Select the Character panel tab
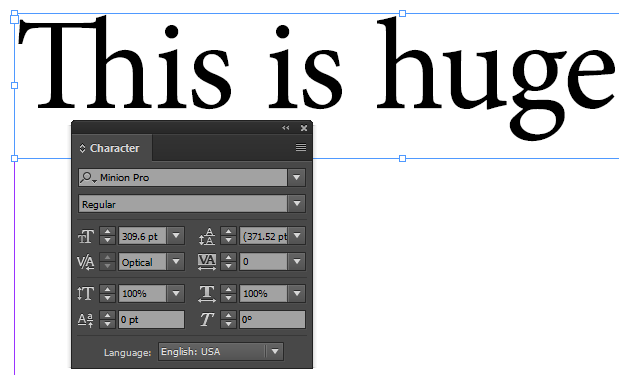Image resolution: width=619 pixels, height=375 pixels. (x=112, y=148)
